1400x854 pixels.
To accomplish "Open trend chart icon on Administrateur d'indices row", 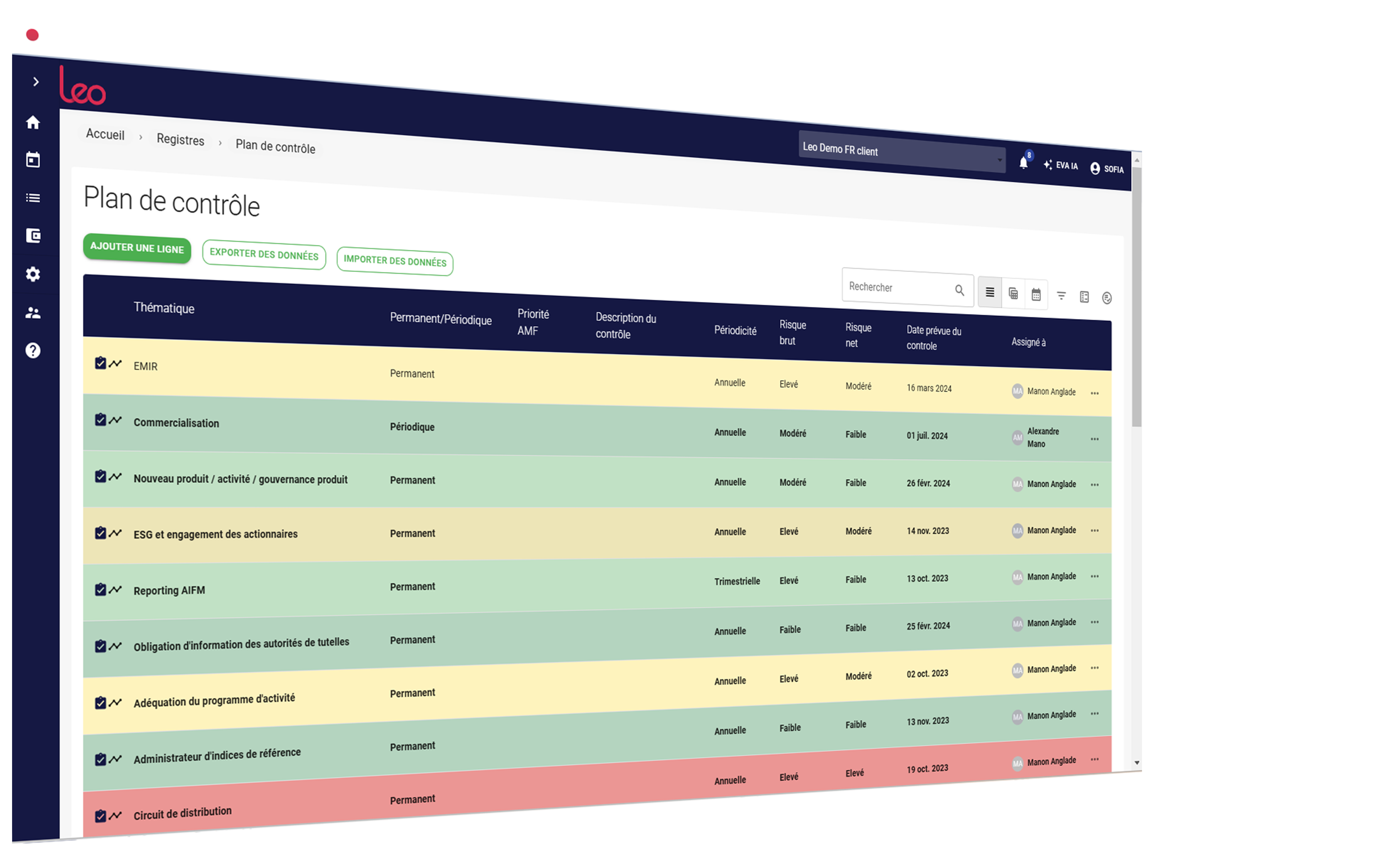I will (115, 758).
